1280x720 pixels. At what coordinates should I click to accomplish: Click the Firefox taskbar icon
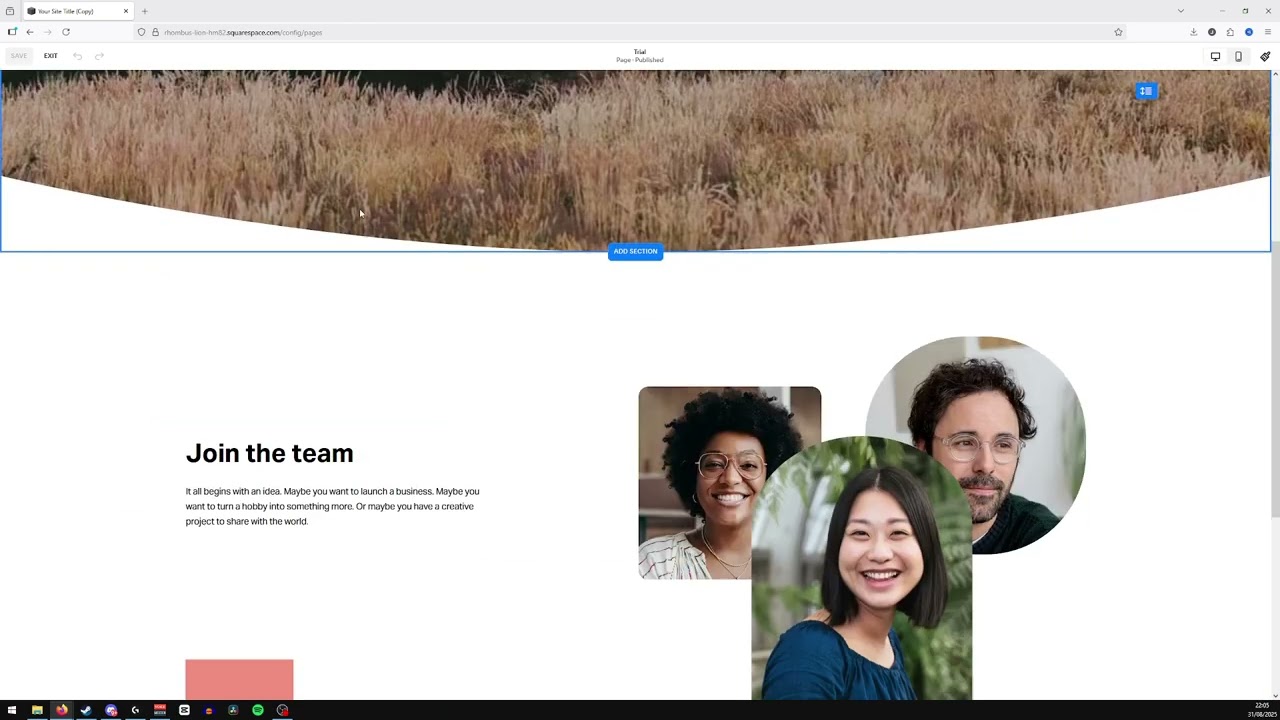61,710
